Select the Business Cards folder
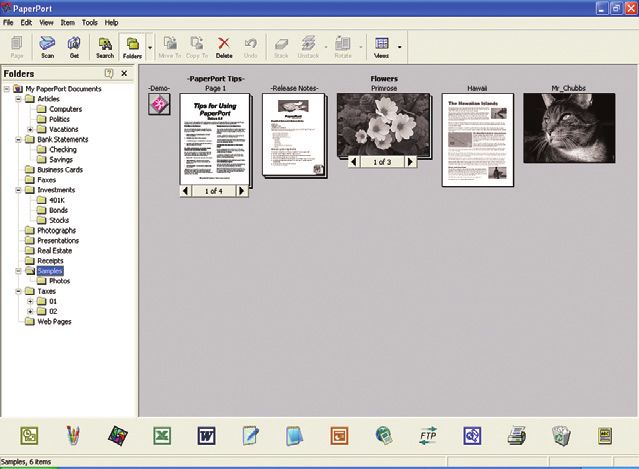 point(60,170)
